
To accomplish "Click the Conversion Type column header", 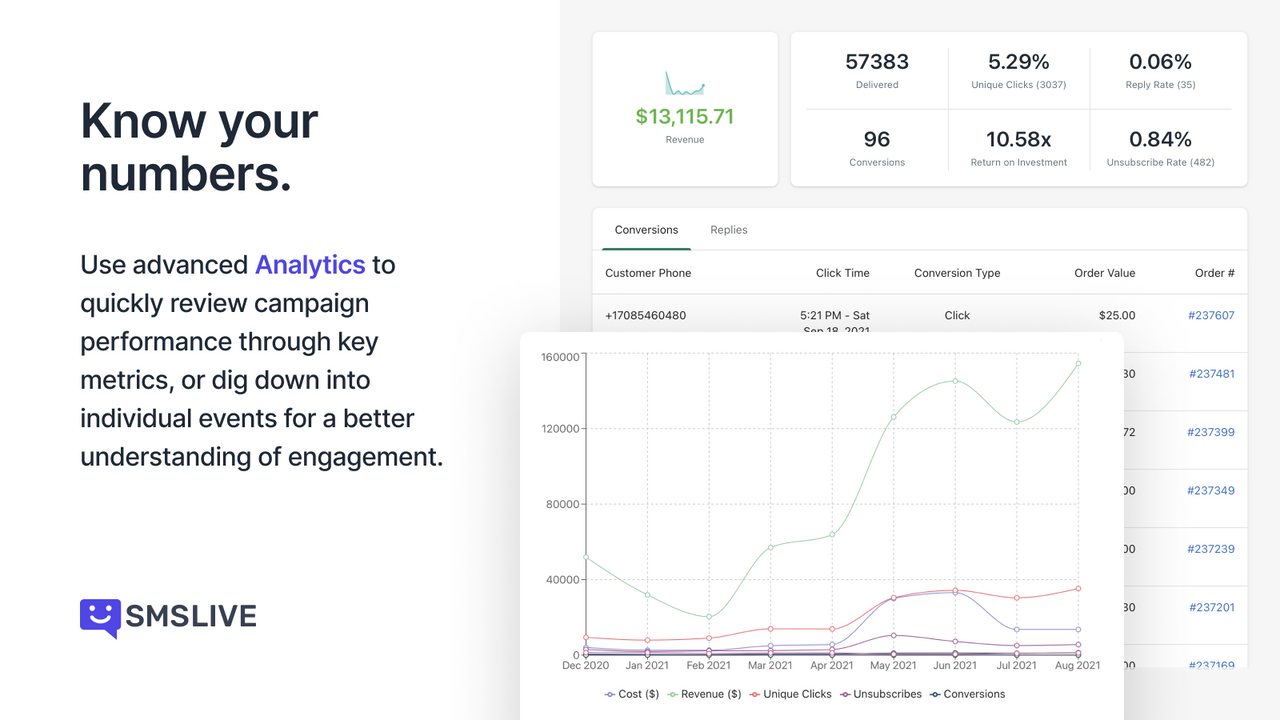I will pos(957,273).
